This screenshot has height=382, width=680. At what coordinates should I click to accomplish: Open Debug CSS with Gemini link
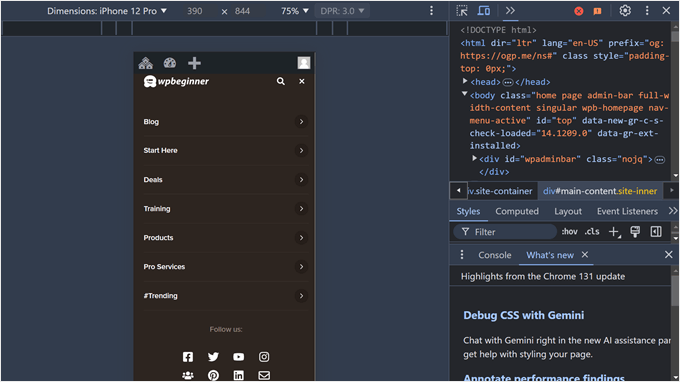click(523, 315)
